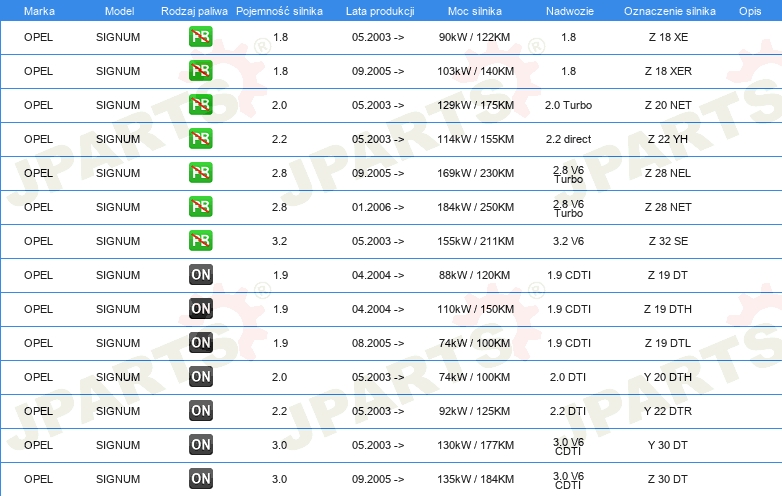
Task: Click the Pojemność silnika column header
Action: tap(279, 11)
